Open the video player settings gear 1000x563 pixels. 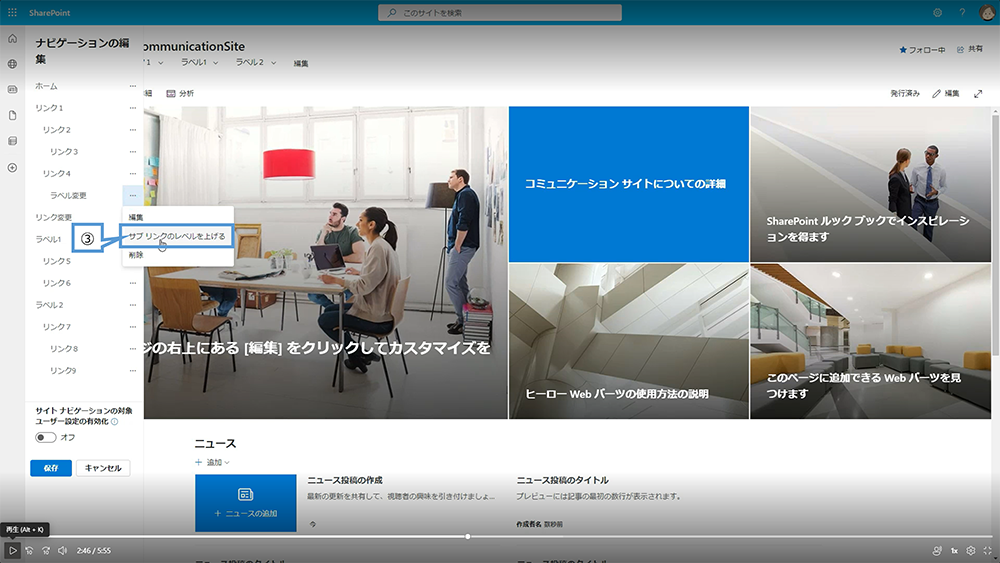point(971,550)
